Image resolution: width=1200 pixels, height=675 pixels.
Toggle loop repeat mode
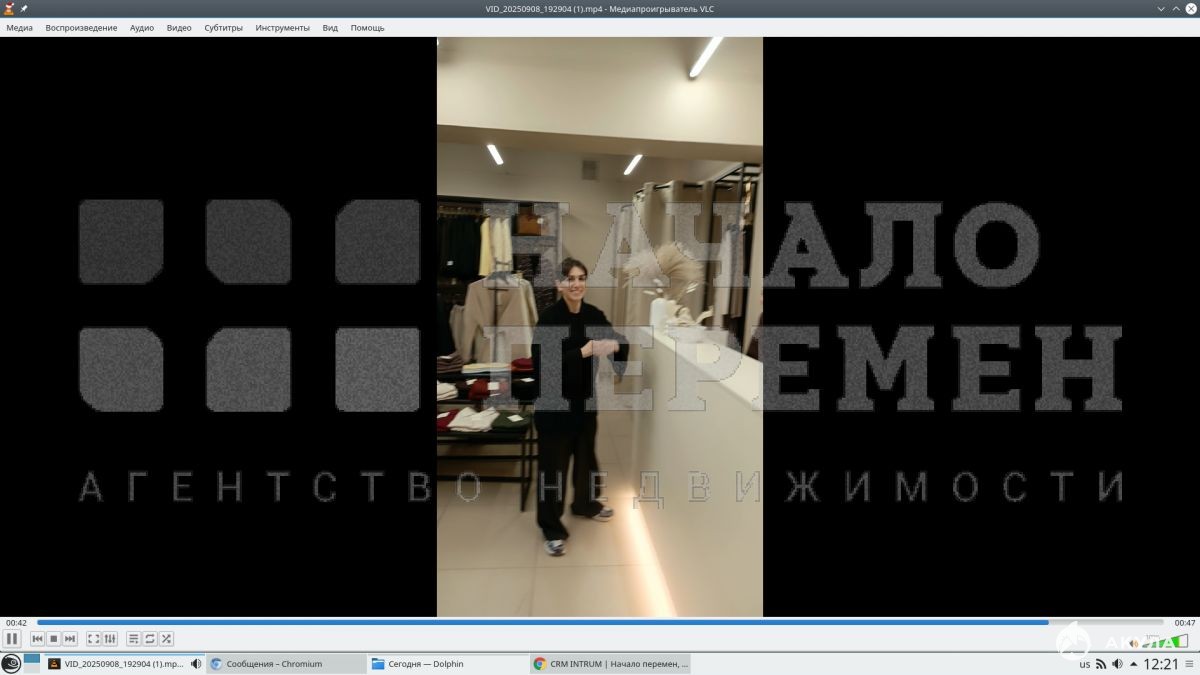tap(150, 639)
